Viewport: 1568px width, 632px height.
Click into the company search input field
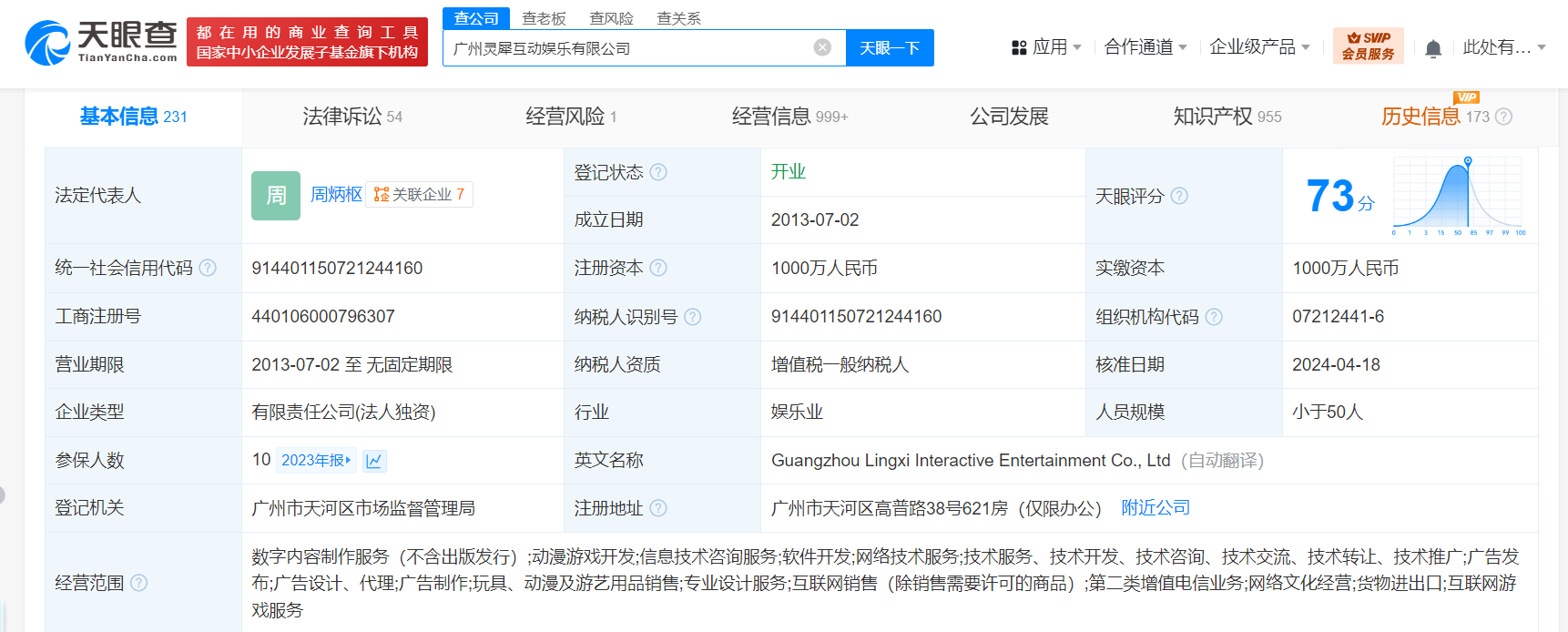click(628, 48)
